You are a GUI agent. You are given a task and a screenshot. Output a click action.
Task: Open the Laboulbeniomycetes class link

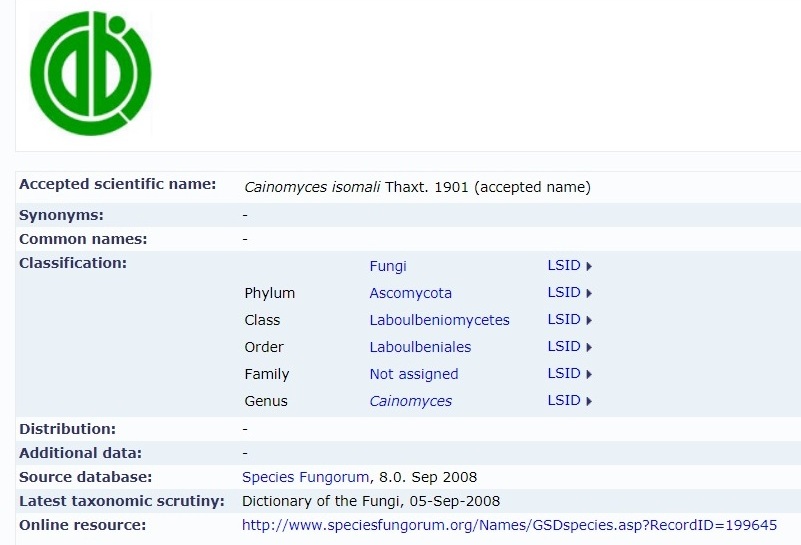pos(439,320)
